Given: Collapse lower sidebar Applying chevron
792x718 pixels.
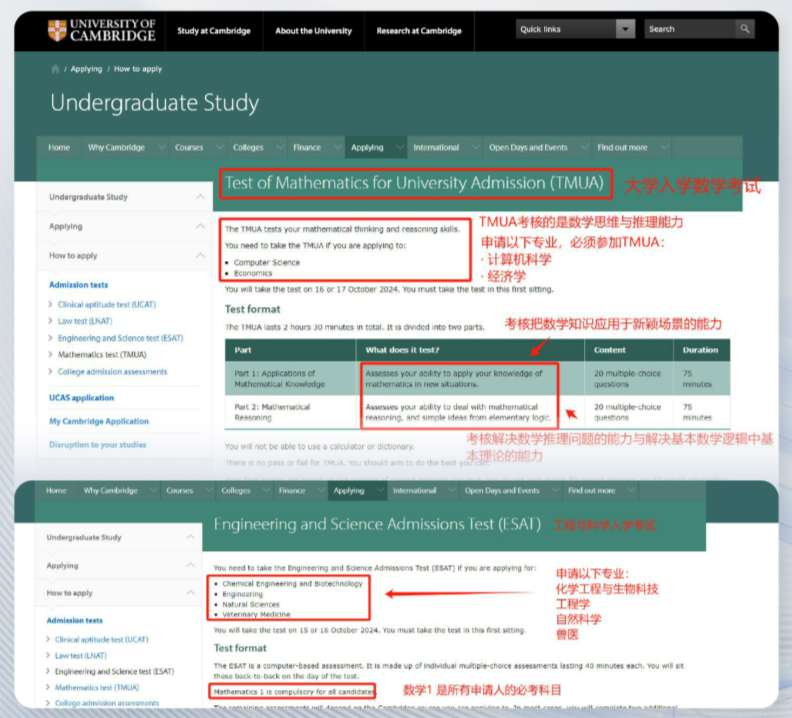Looking at the screenshot, I should [190, 565].
